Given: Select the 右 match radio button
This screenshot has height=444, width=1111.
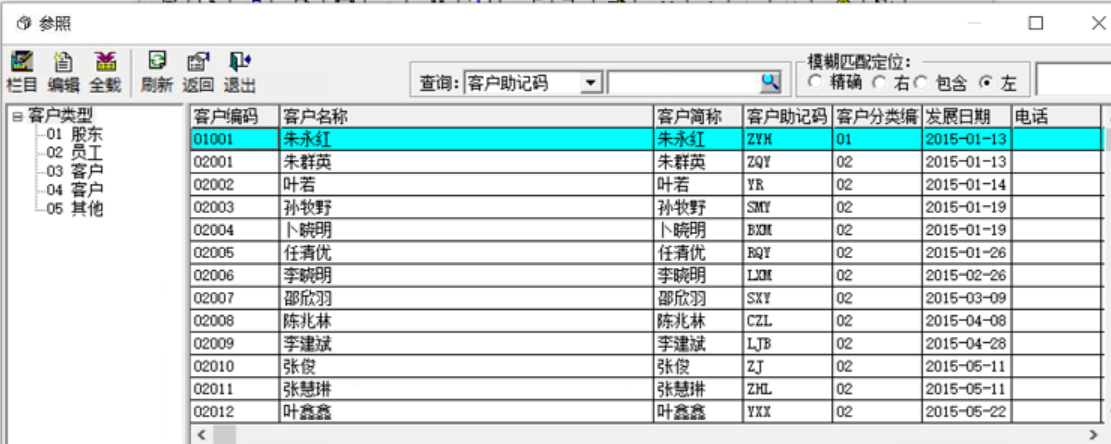Looking at the screenshot, I should click(x=879, y=83).
